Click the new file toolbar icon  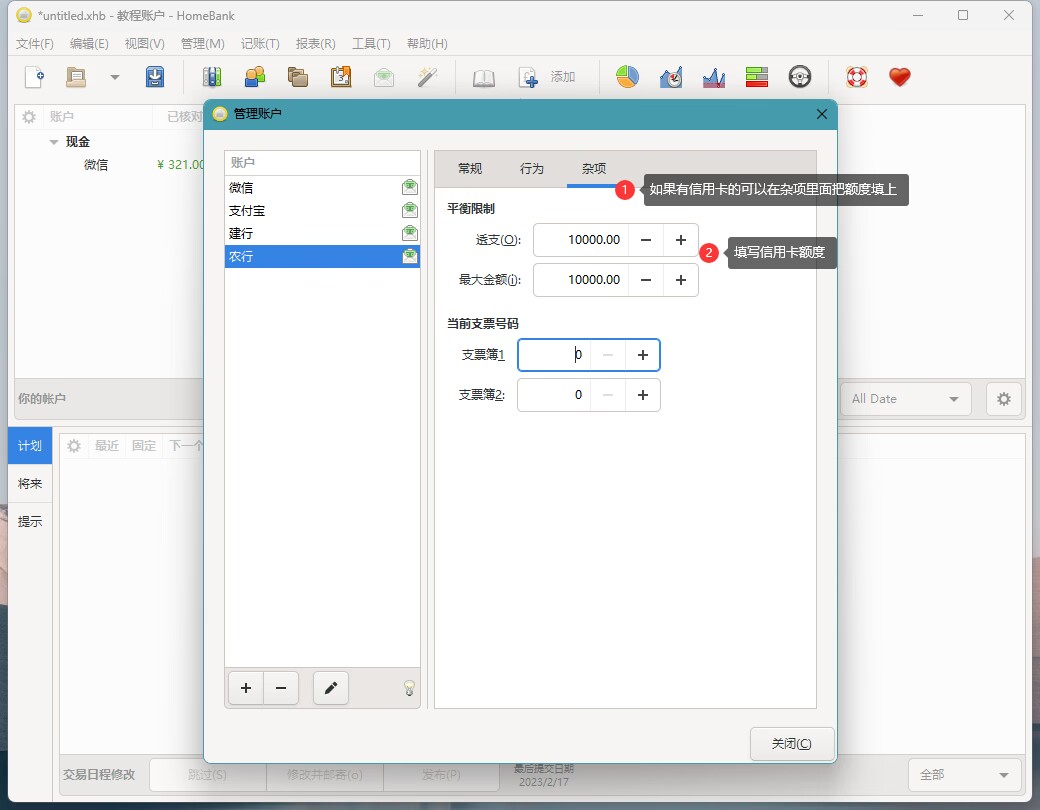[x=35, y=77]
